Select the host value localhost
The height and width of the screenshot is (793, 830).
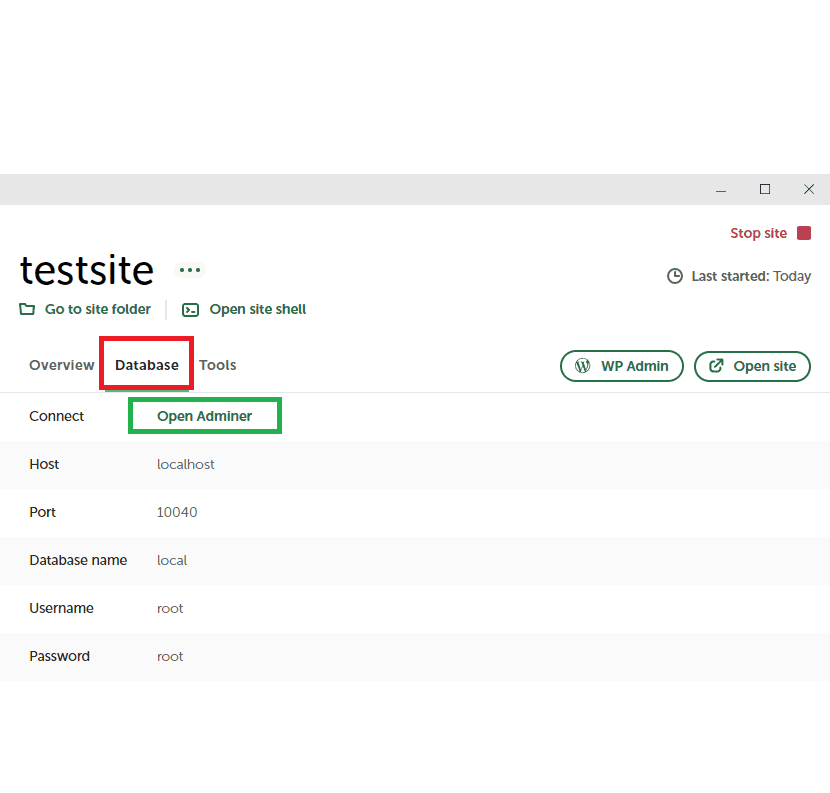click(x=186, y=464)
